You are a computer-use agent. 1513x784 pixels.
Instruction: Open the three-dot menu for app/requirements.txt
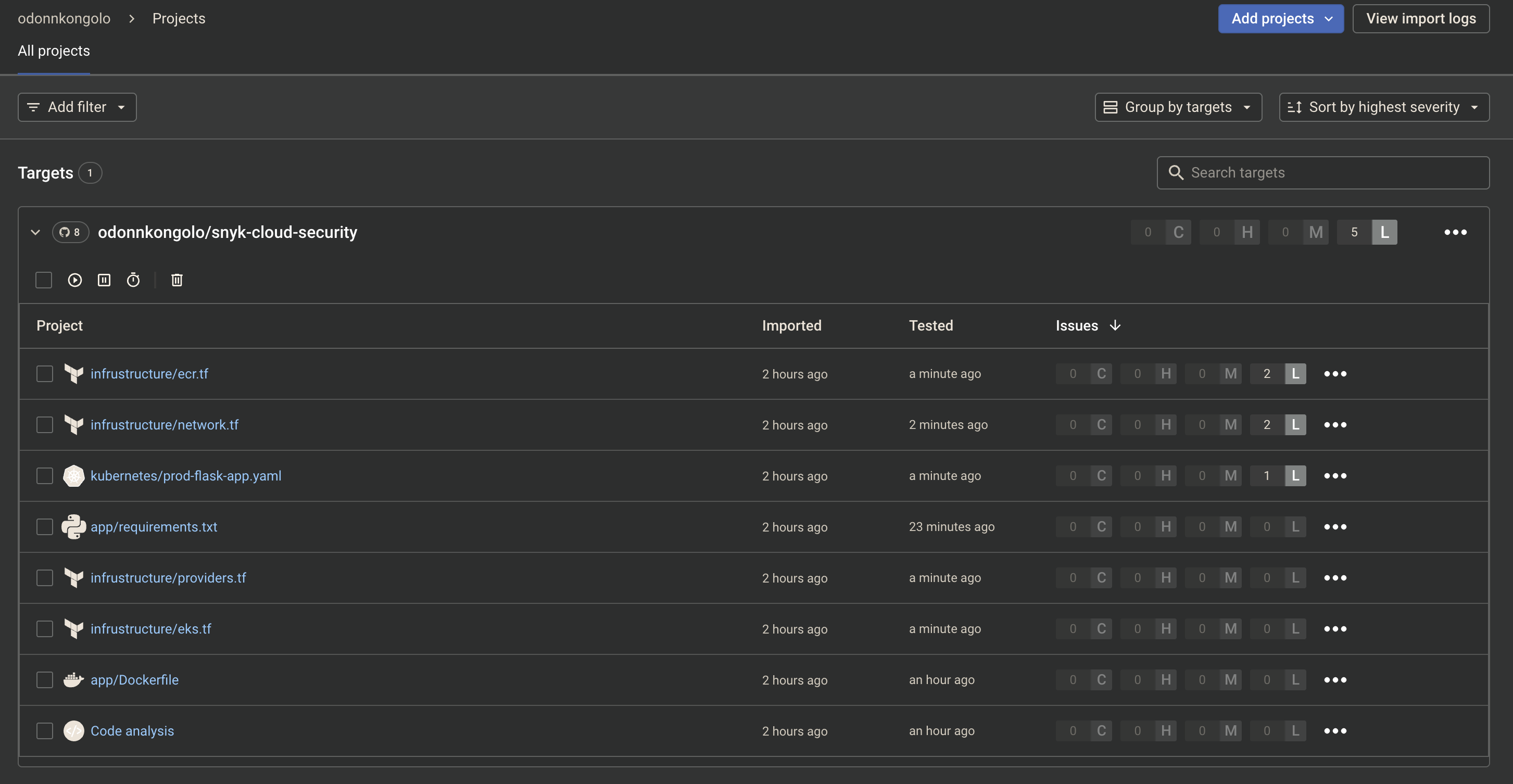point(1335,527)
